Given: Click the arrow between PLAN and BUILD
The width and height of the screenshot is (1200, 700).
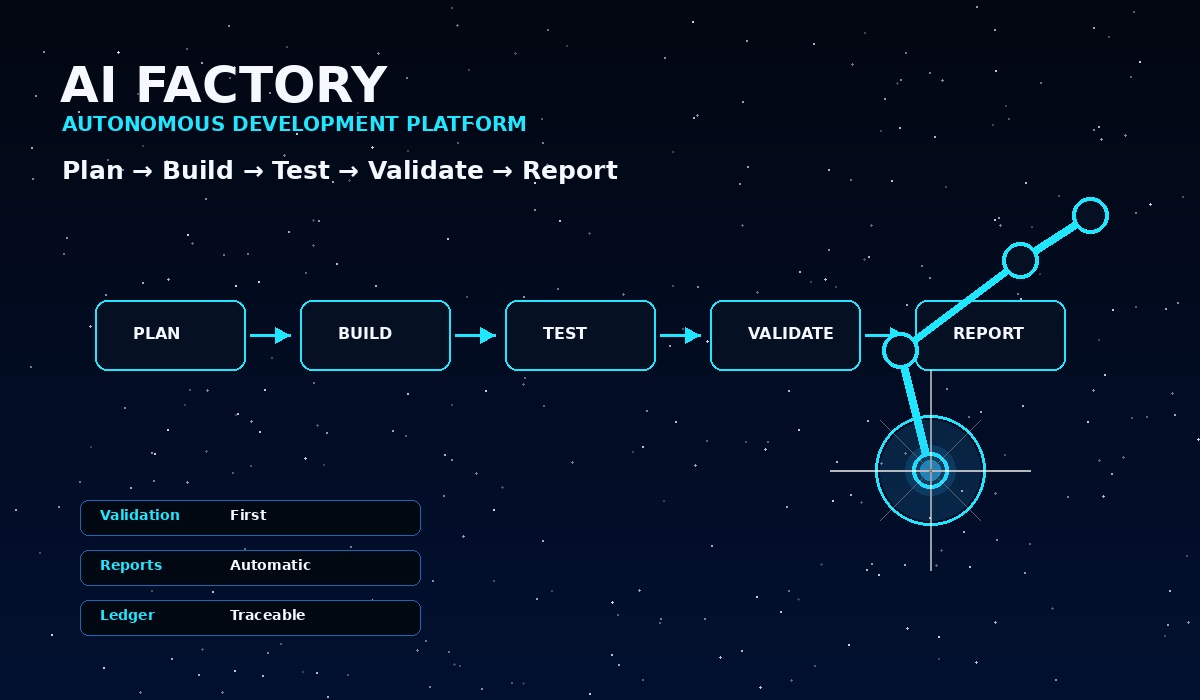Looking at the screenshot, I should coord(270,335).
